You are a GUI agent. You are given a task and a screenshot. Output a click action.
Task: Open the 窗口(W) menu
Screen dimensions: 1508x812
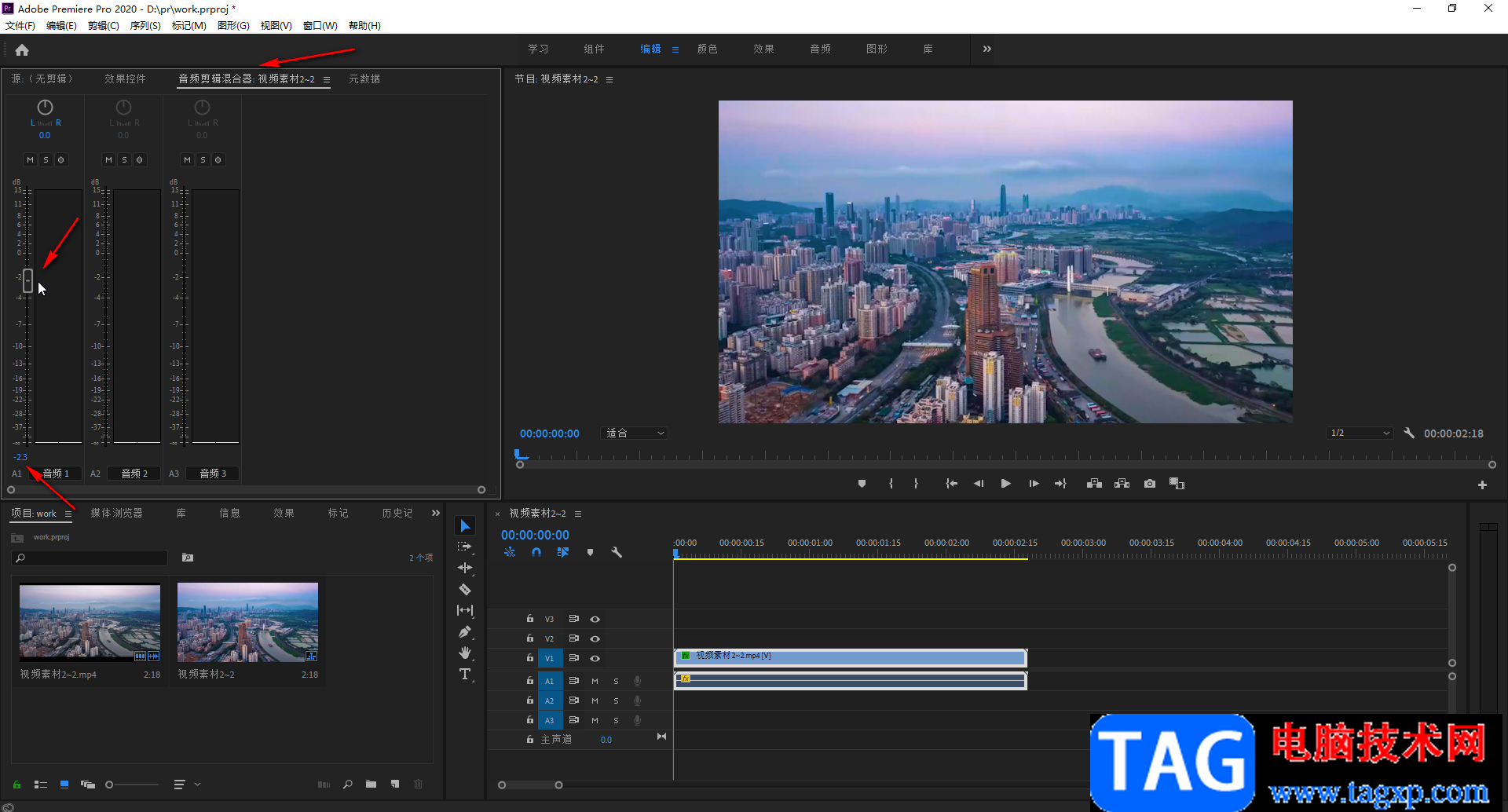tap(320, 26)
